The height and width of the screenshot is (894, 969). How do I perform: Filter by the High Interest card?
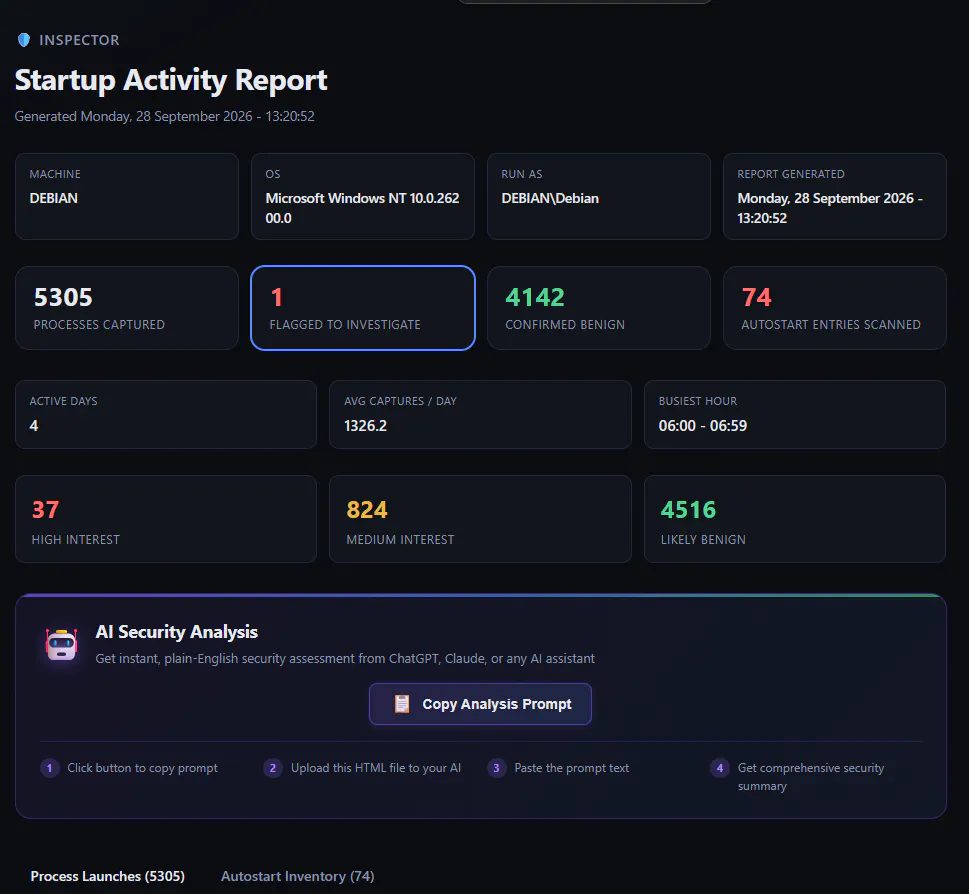tap(166, 519)
